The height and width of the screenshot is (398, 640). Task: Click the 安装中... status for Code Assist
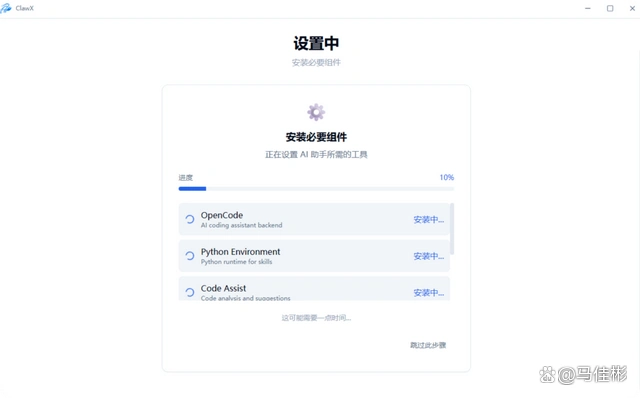point(429,293)
